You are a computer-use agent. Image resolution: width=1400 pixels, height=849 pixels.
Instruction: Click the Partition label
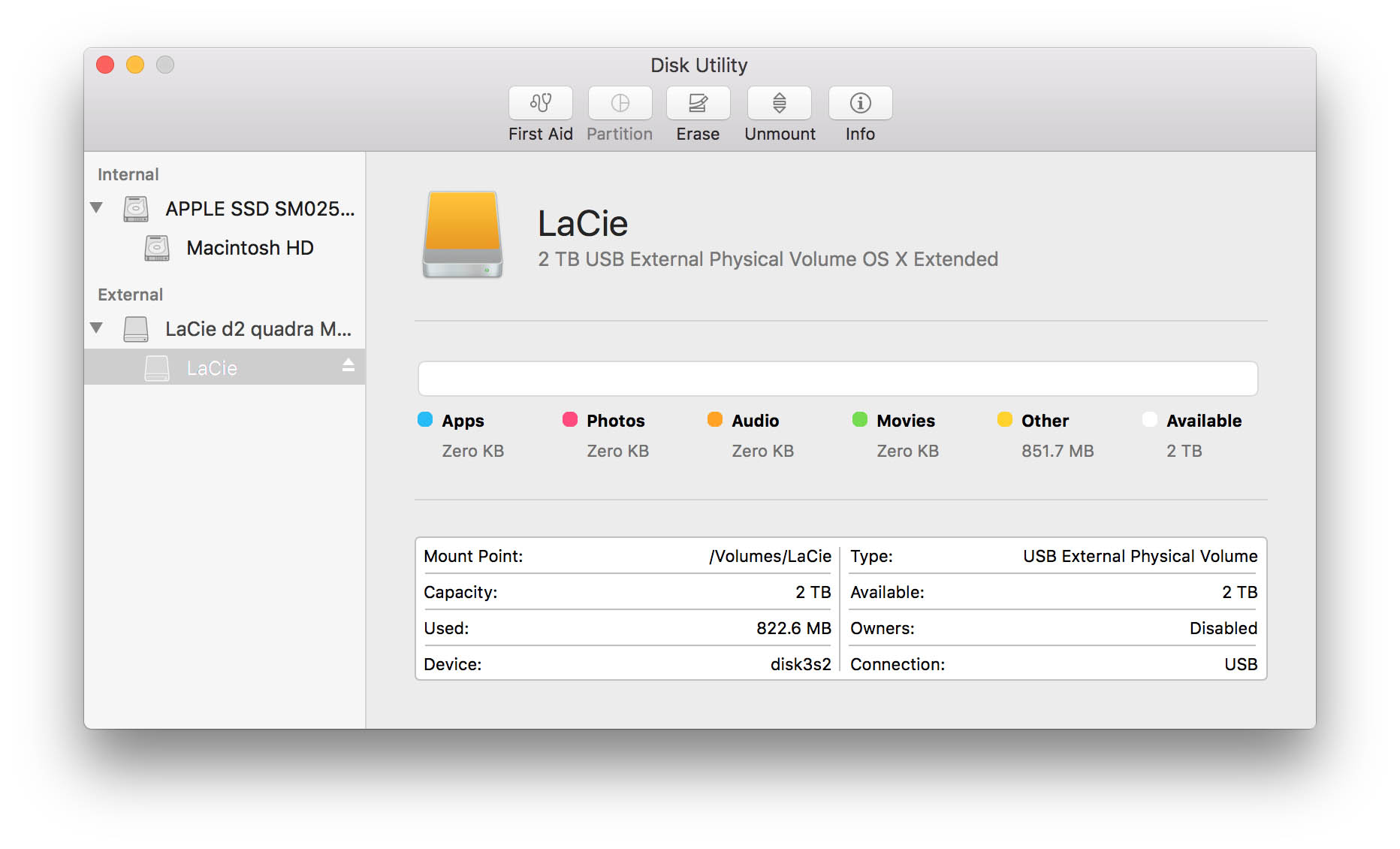[x=620, y=134]
